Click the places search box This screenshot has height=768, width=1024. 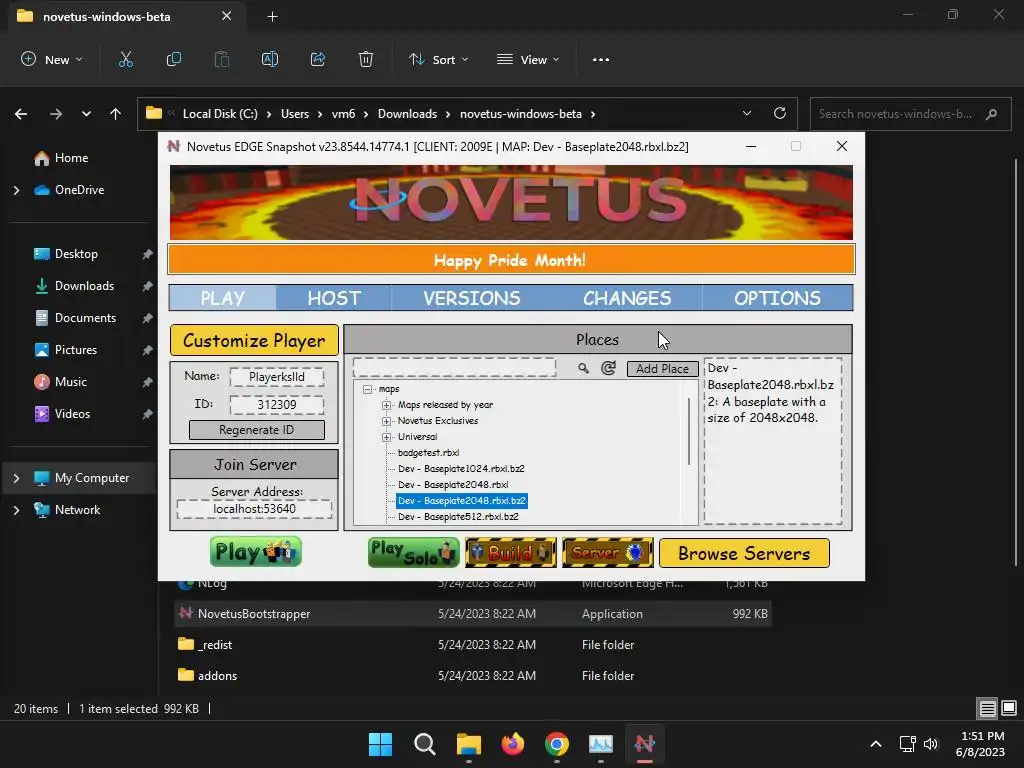pos(455,367)
